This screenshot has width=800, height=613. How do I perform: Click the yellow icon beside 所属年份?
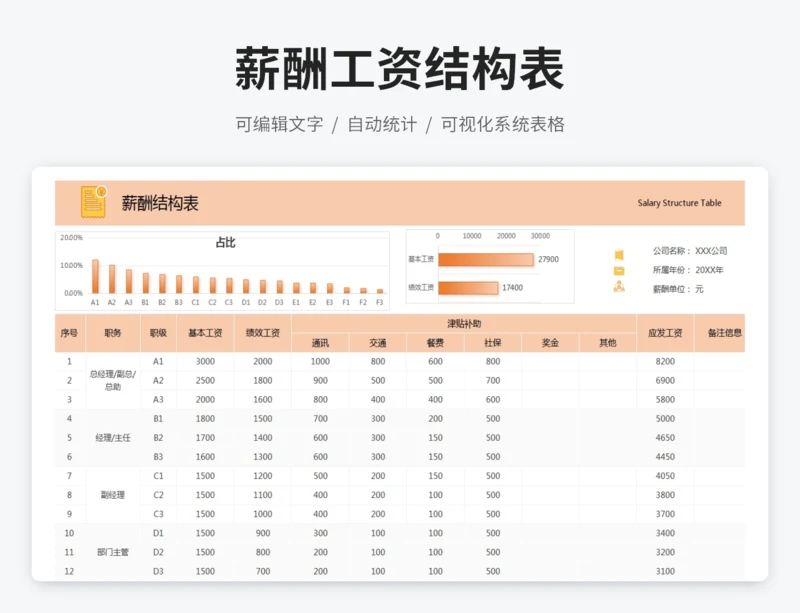click(x=619, y=271)
